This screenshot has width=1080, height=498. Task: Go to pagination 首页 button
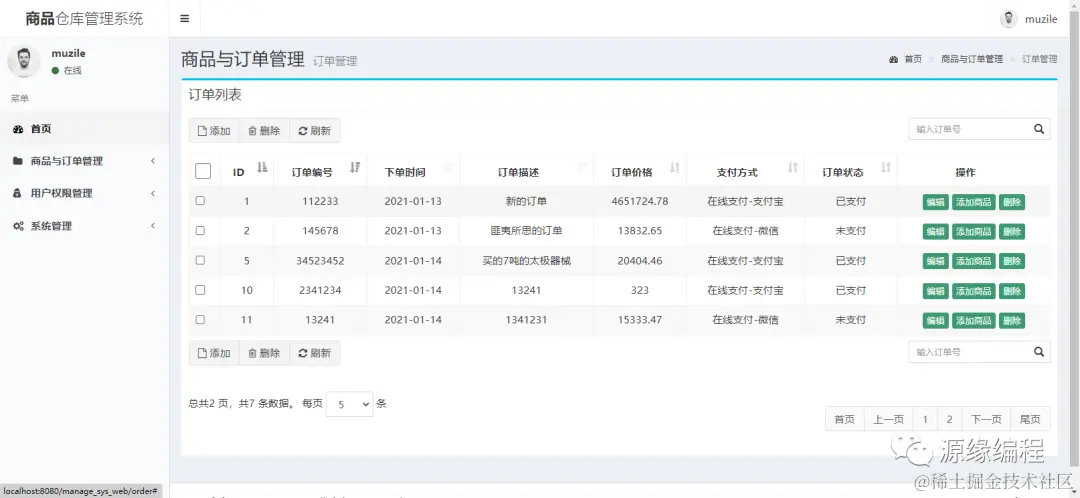(x=844, y=419)
